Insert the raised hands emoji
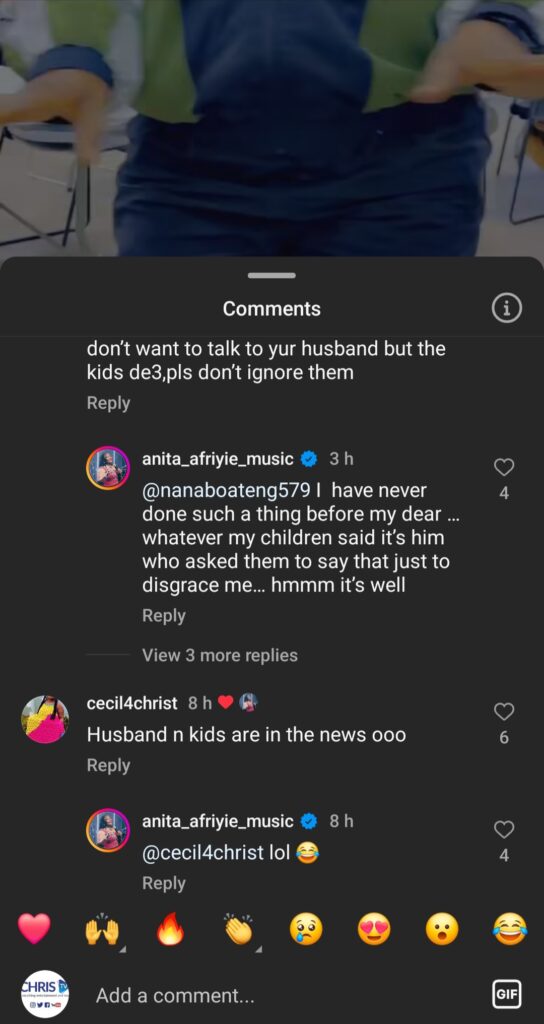 [x=102, y=929]
